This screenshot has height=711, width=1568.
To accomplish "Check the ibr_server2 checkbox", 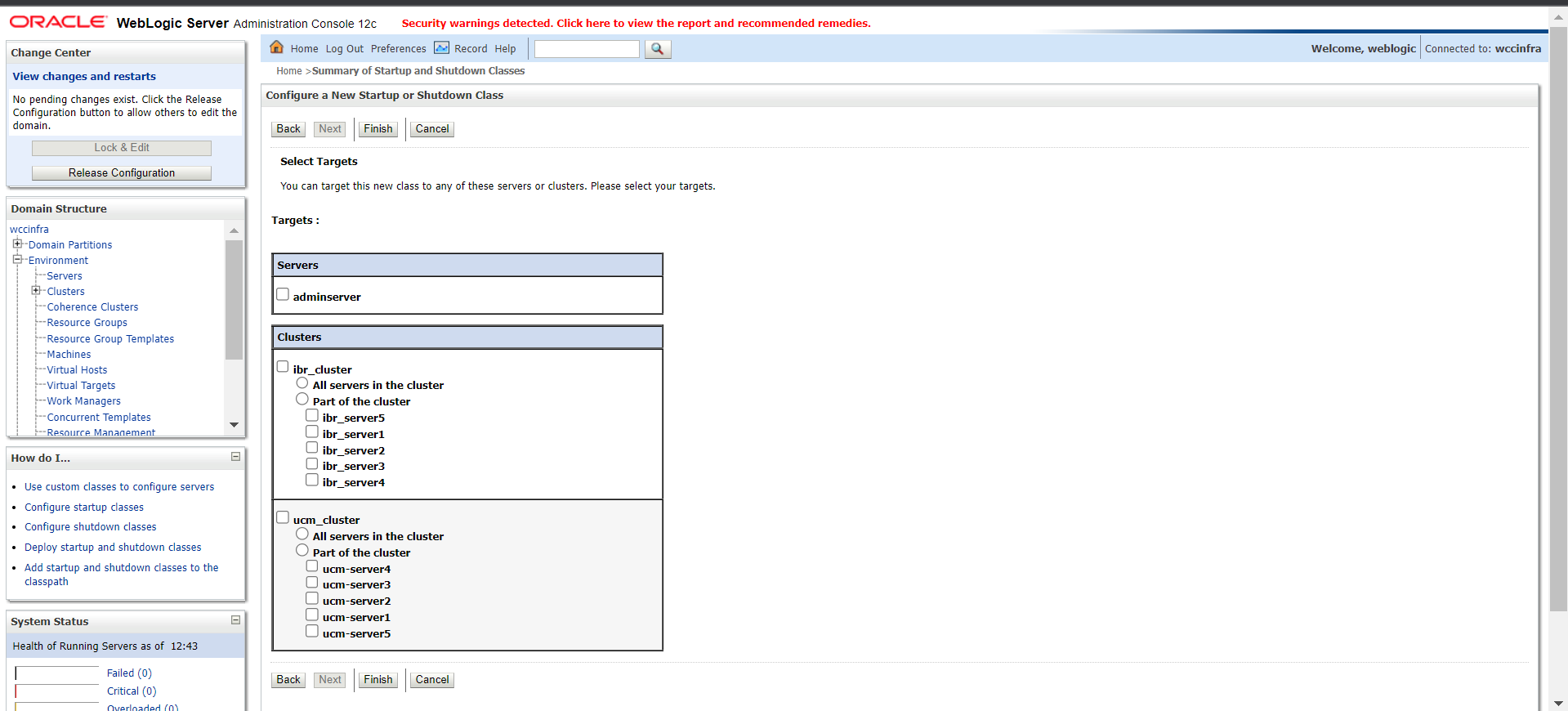I will [x=312, y=448].
